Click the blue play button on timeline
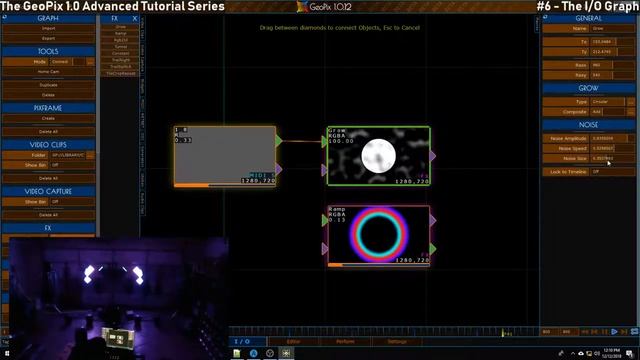This screenshot has height=360, width=640. click(614, 332)
